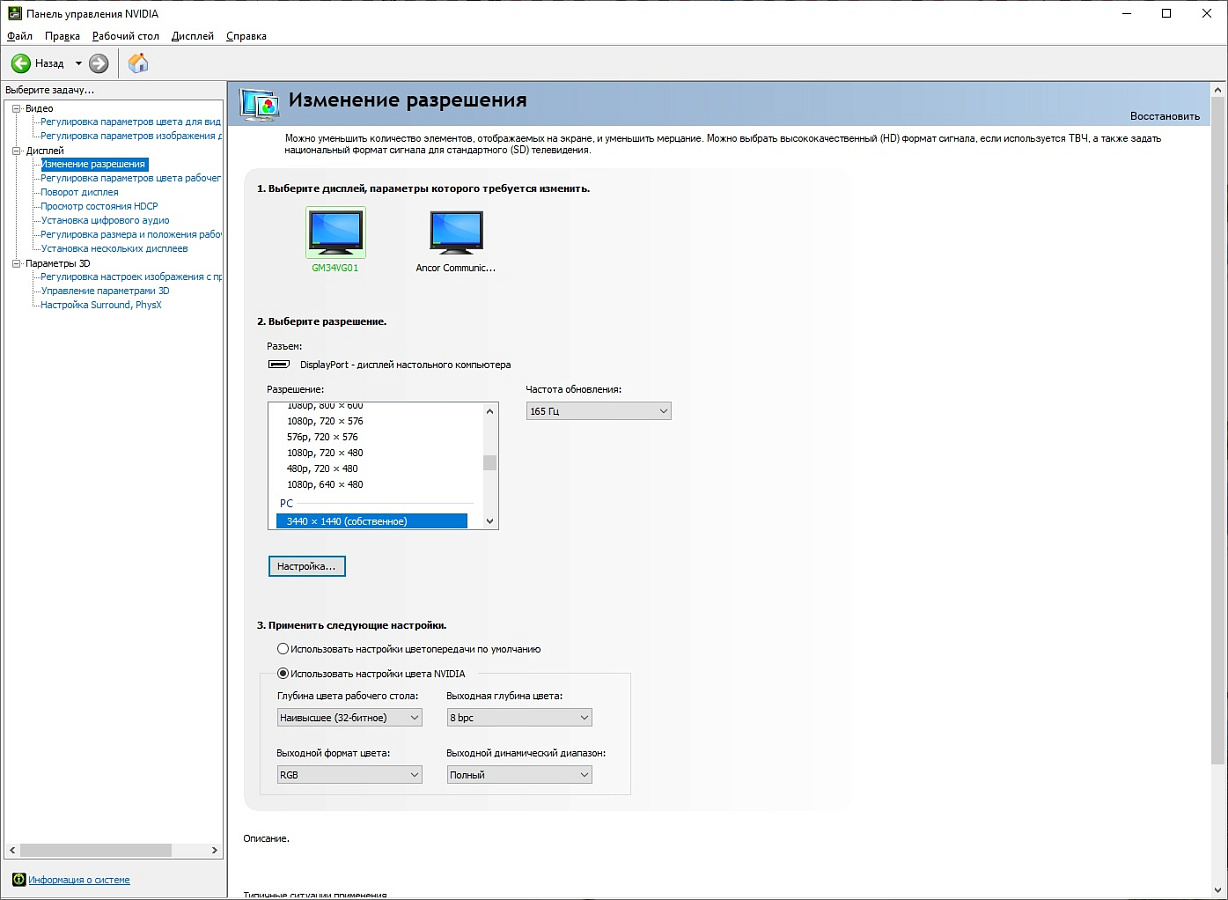
Task: Click the Настройка... button
Action: pos(307,566)
